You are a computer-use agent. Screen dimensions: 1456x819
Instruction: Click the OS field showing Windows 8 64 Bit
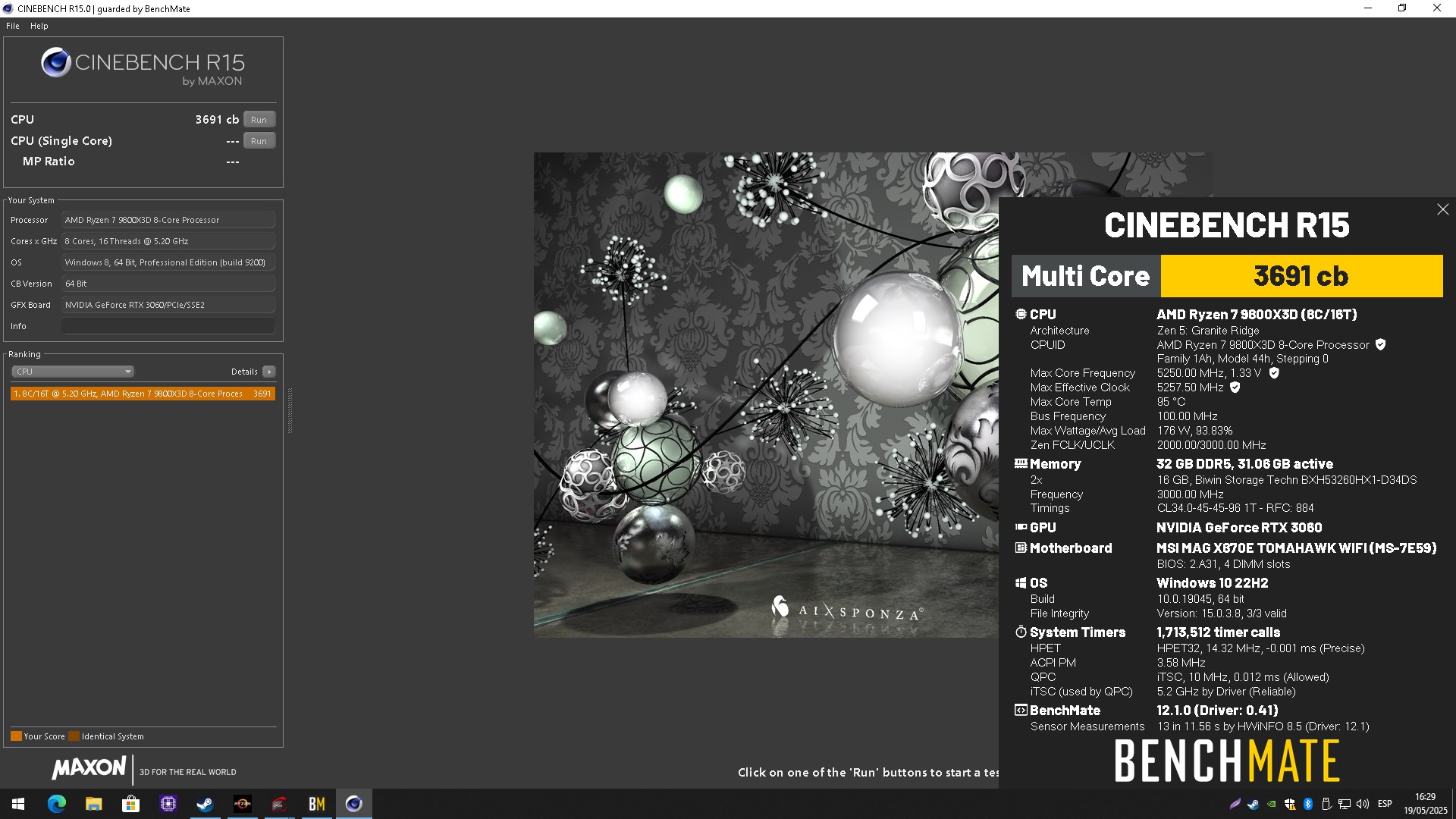[168, 262]
